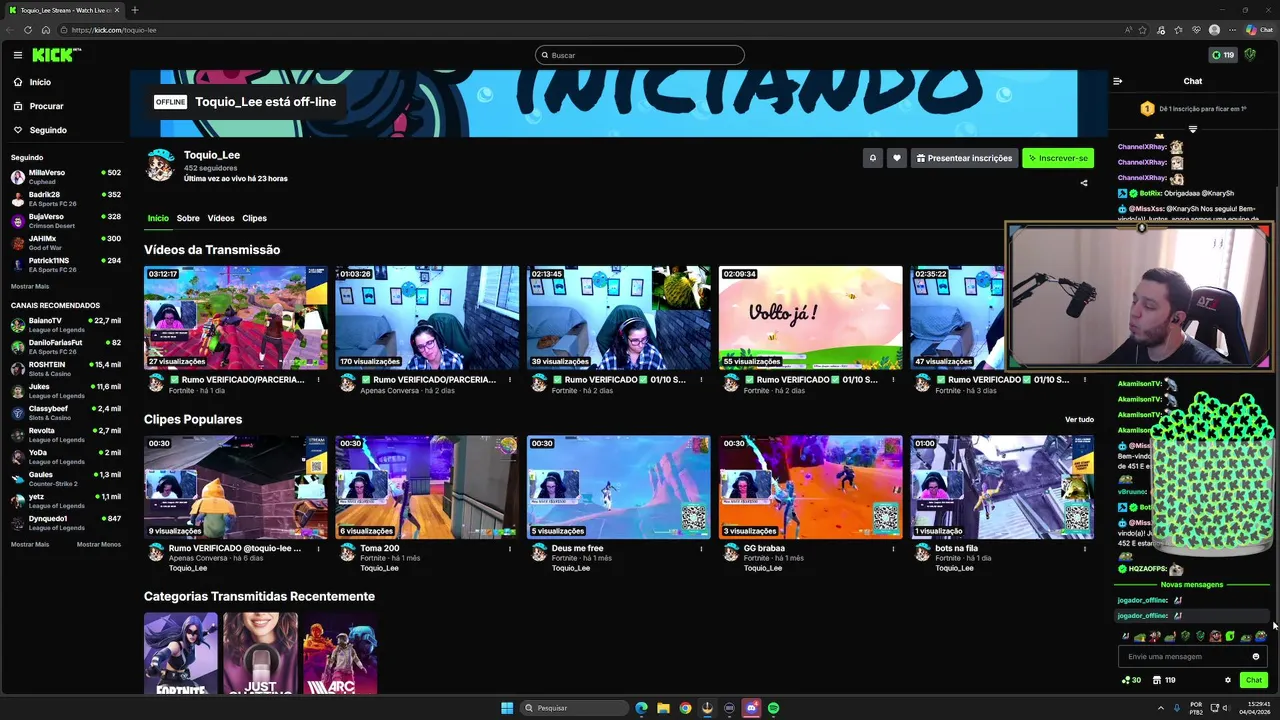Open Edge profile avatar

pyautogui.click(x=1214, y=30)
